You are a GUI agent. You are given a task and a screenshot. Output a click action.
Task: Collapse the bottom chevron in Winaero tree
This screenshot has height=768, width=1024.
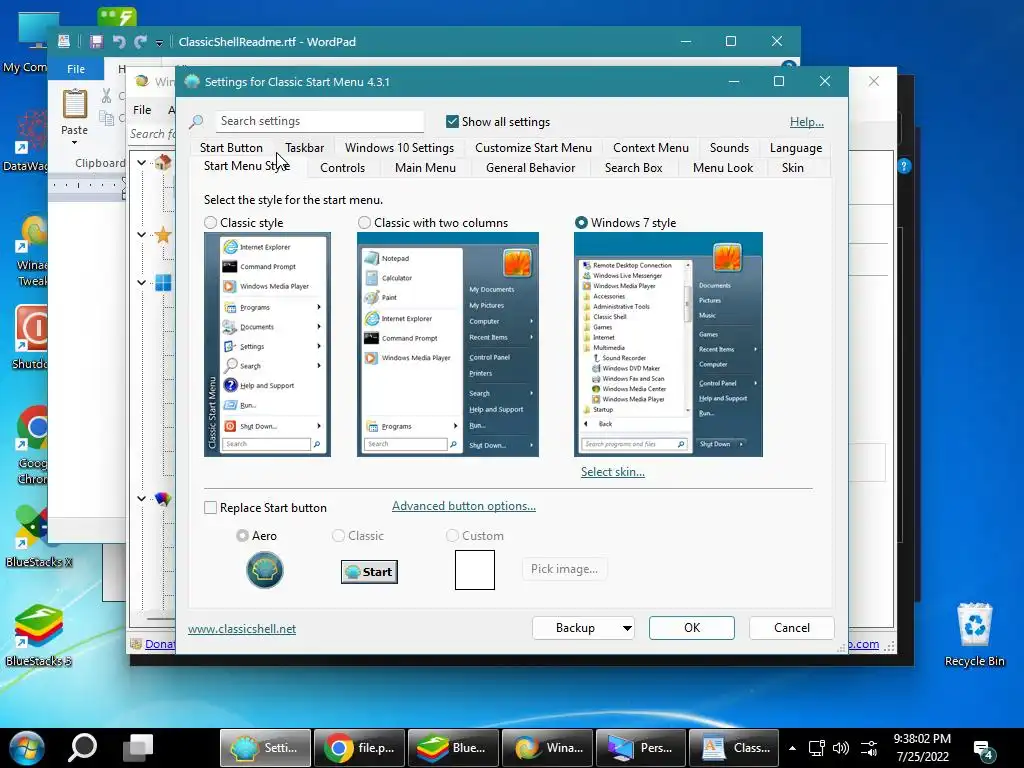click(x=142, y=498)
